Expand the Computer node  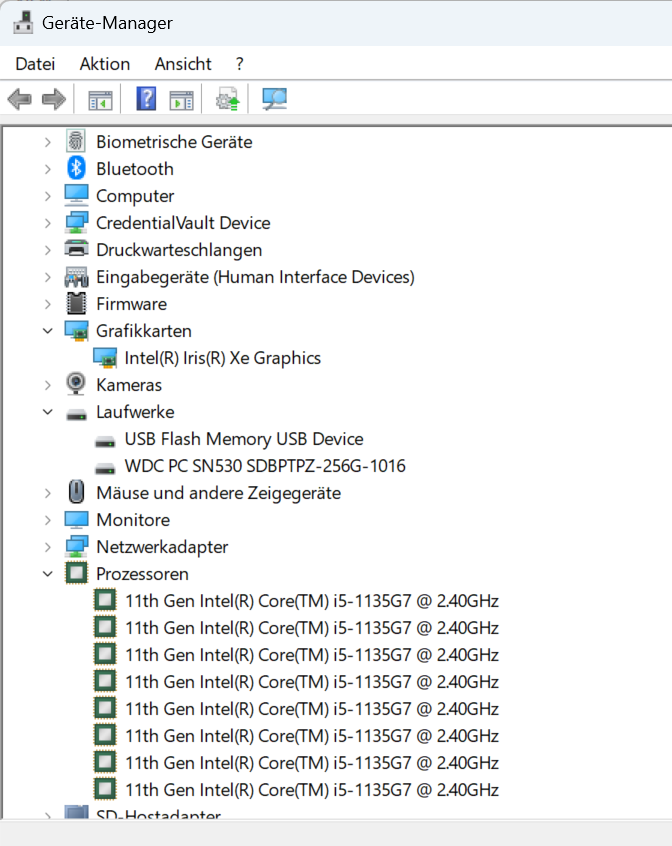(47, 196)
